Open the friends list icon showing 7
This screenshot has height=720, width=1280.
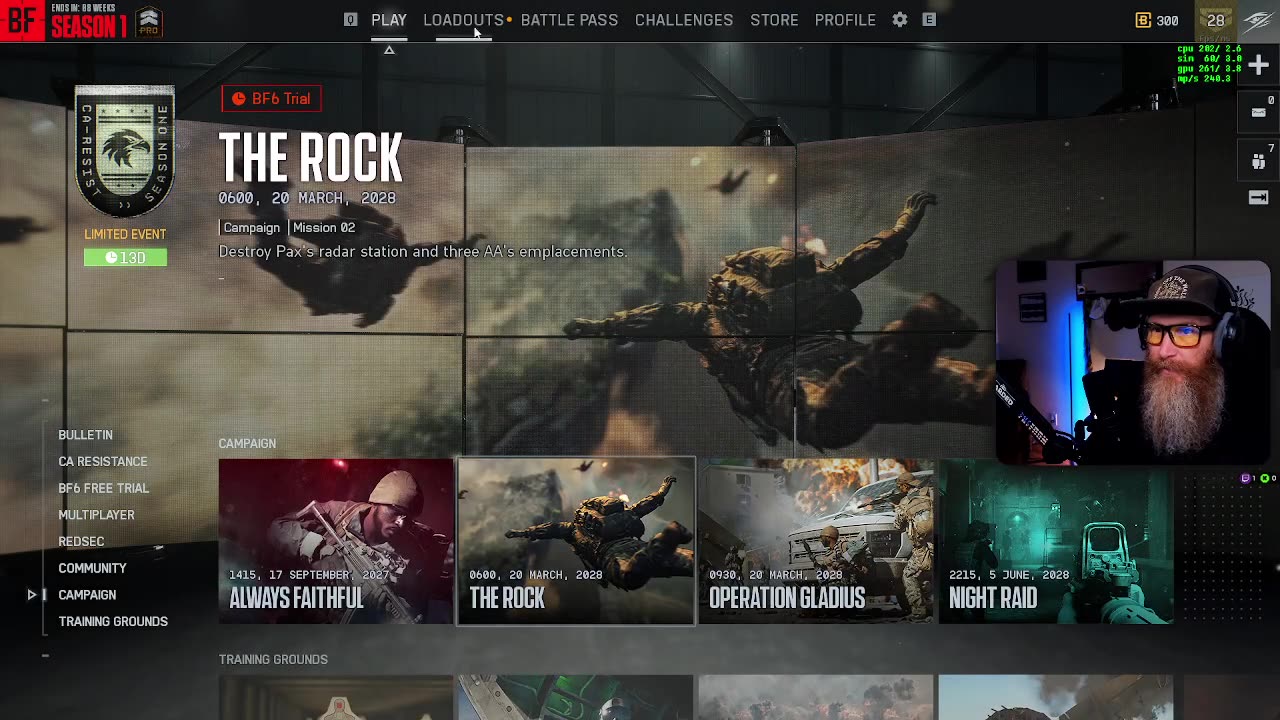pos(1258,161)
